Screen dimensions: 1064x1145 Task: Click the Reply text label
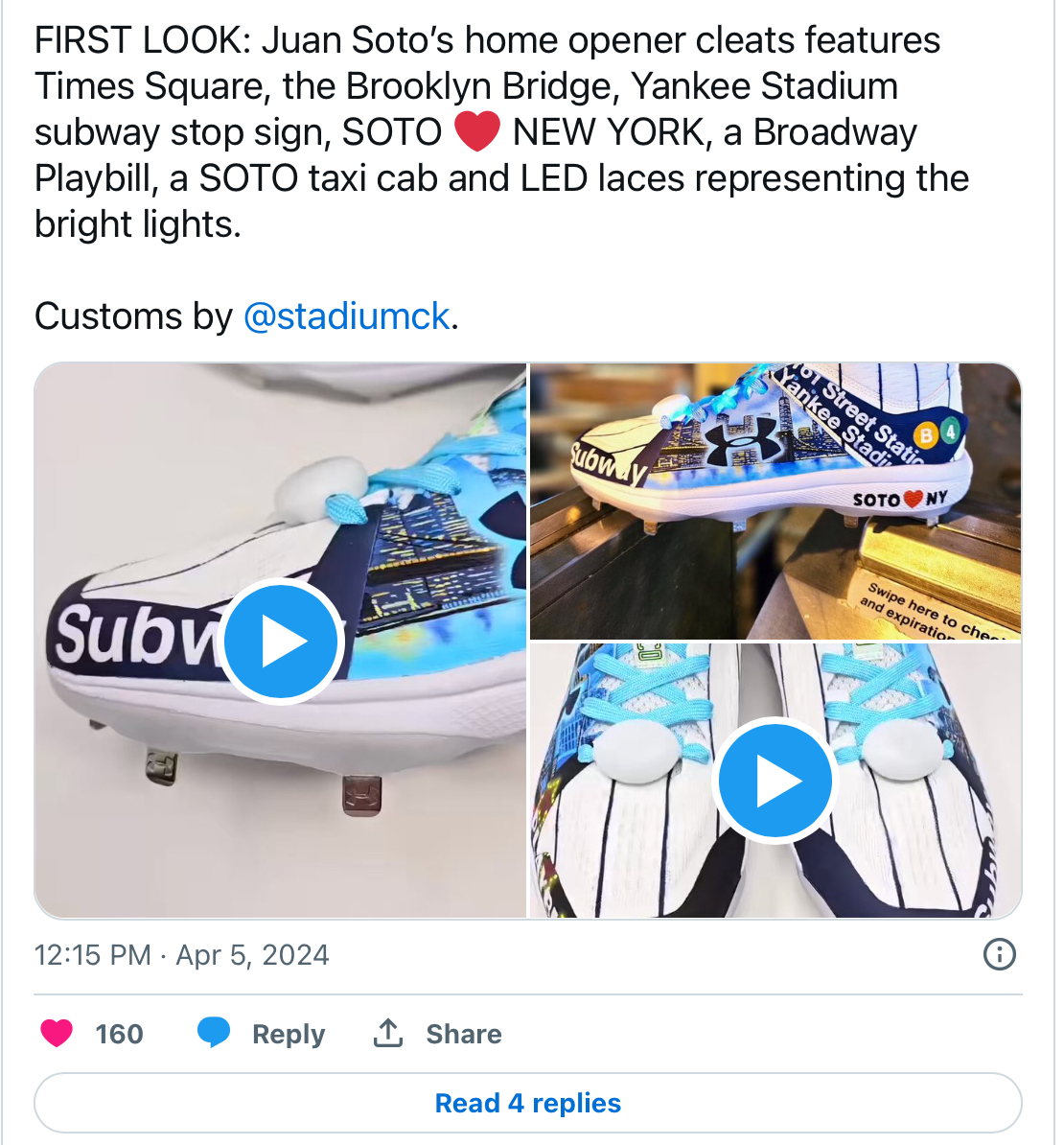(289, 1034)
